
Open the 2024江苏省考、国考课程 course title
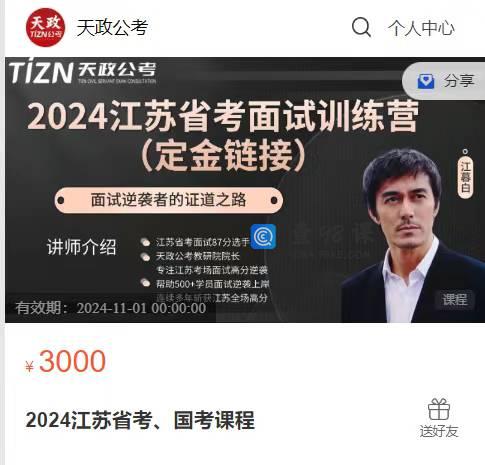140,420
